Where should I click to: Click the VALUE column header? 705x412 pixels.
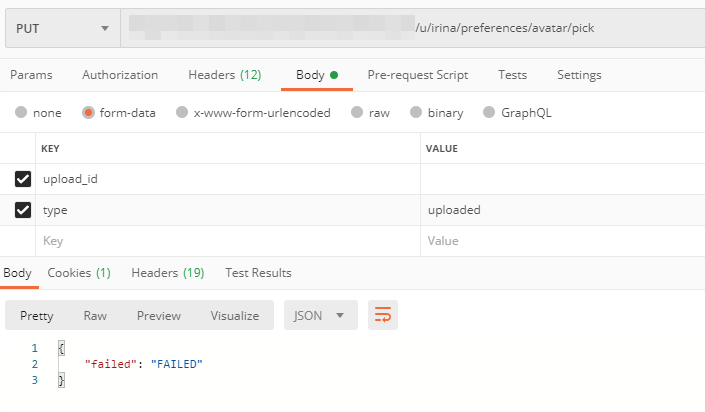(442, 148)
